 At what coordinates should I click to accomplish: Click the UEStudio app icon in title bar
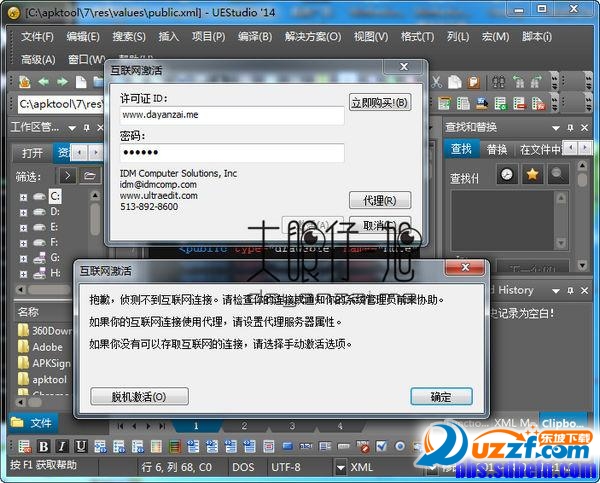pos(13,13)
